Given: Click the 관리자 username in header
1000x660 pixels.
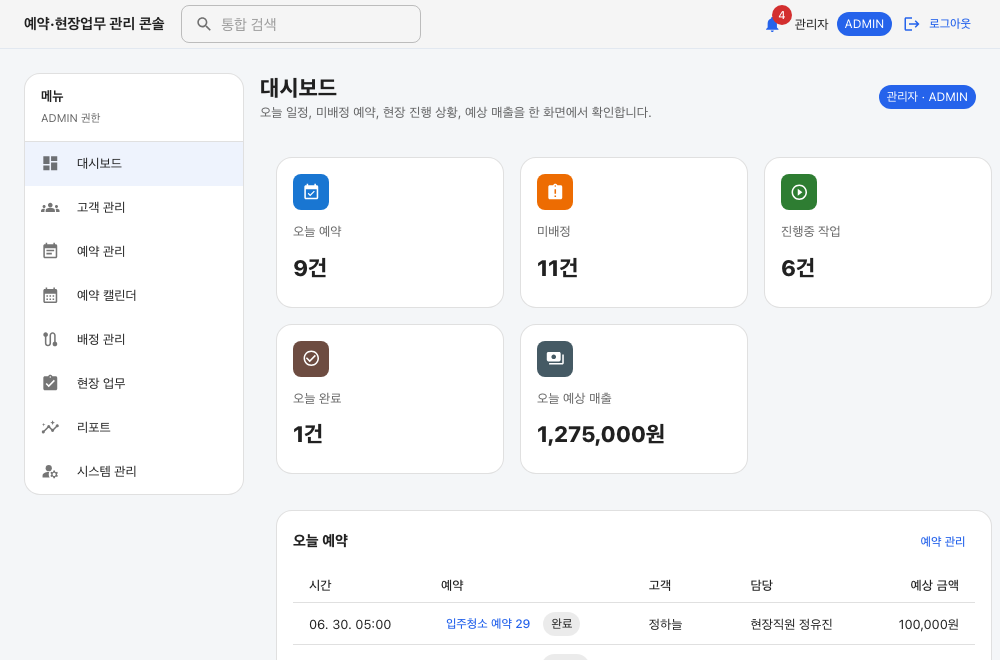Looking at the screenshot, I should click(811, 24).
